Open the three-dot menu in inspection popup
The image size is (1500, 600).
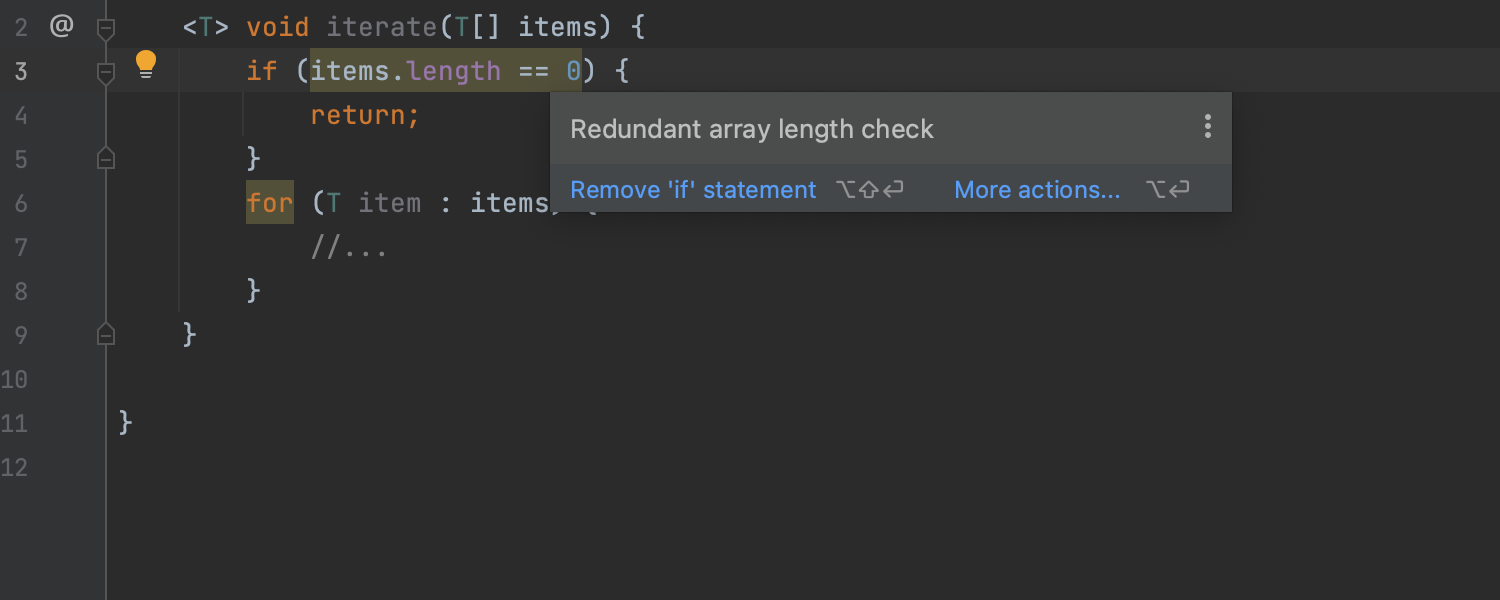coord(1207,127)
